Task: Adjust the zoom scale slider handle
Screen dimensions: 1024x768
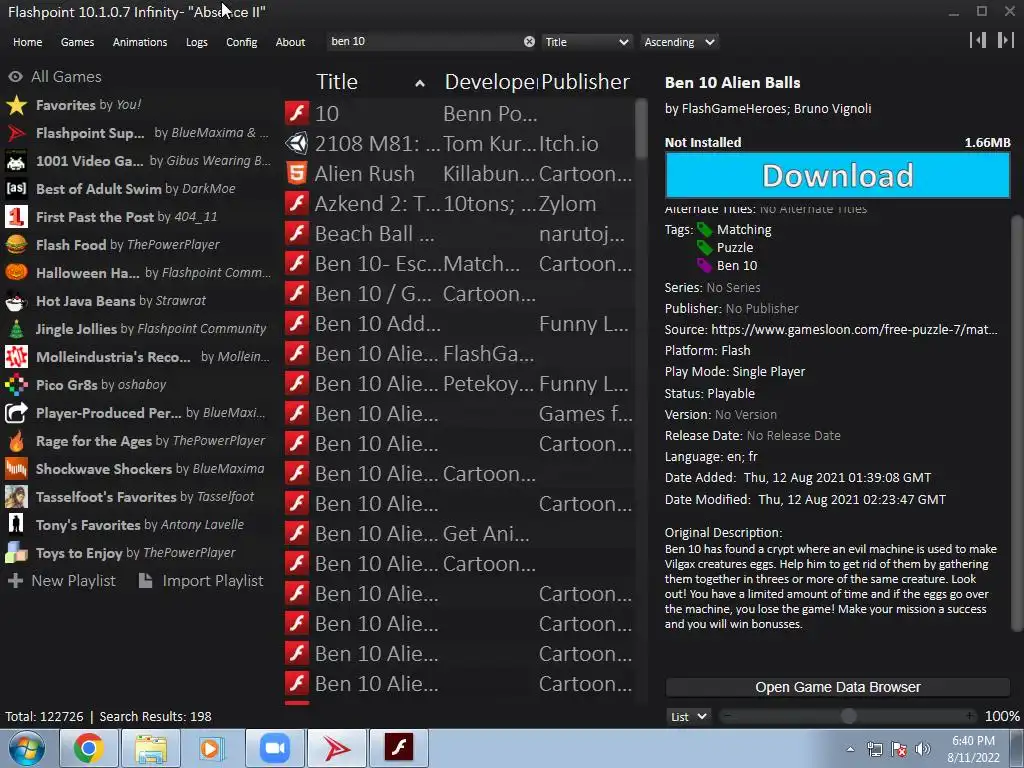Action: pyautogui.click(x=848, y=716)
